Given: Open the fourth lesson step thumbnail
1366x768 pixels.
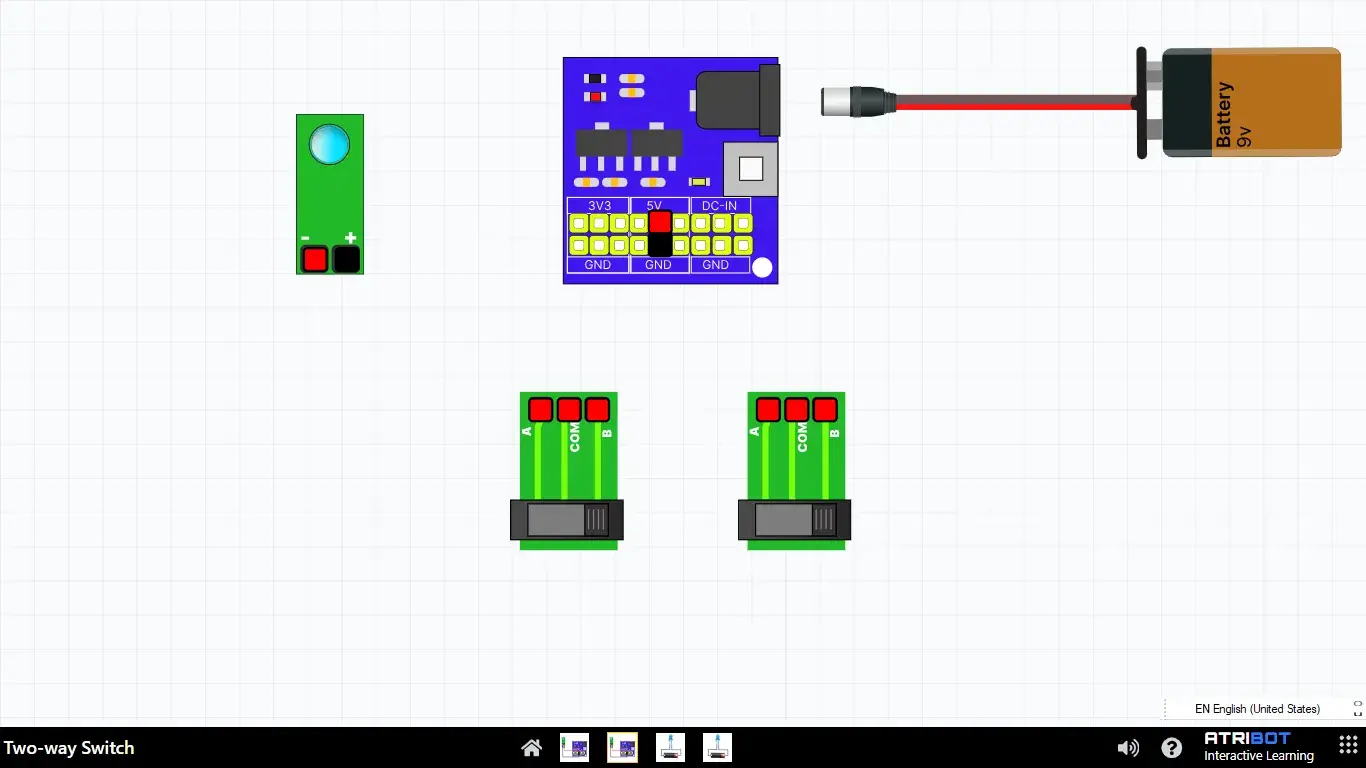Looking at the screenshot, I should [718, 748].
